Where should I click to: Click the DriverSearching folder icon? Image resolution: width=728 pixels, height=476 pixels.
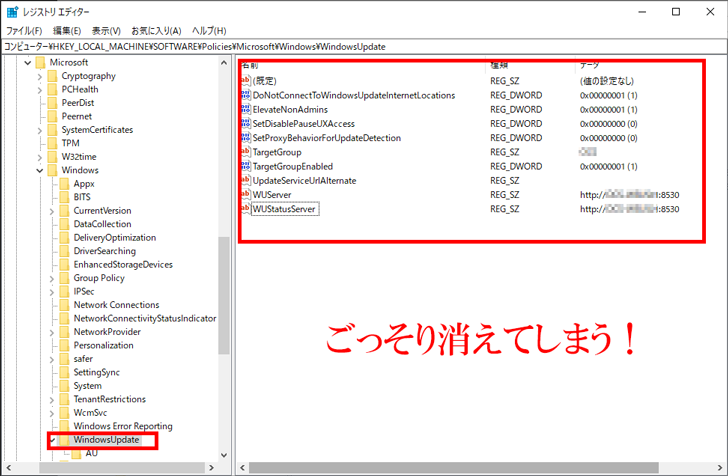point(65,251)
